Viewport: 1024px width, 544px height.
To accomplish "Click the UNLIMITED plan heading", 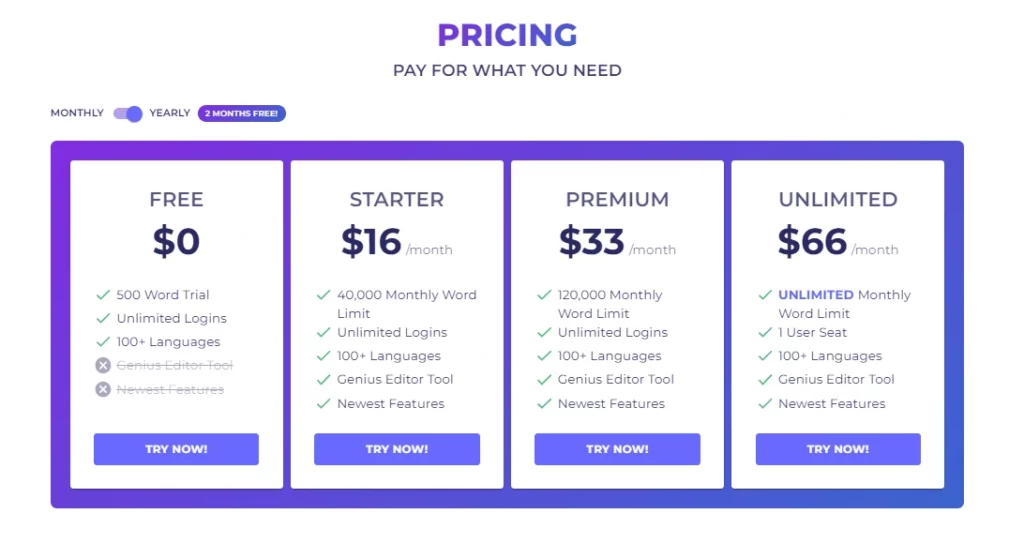I will point(838,199).
